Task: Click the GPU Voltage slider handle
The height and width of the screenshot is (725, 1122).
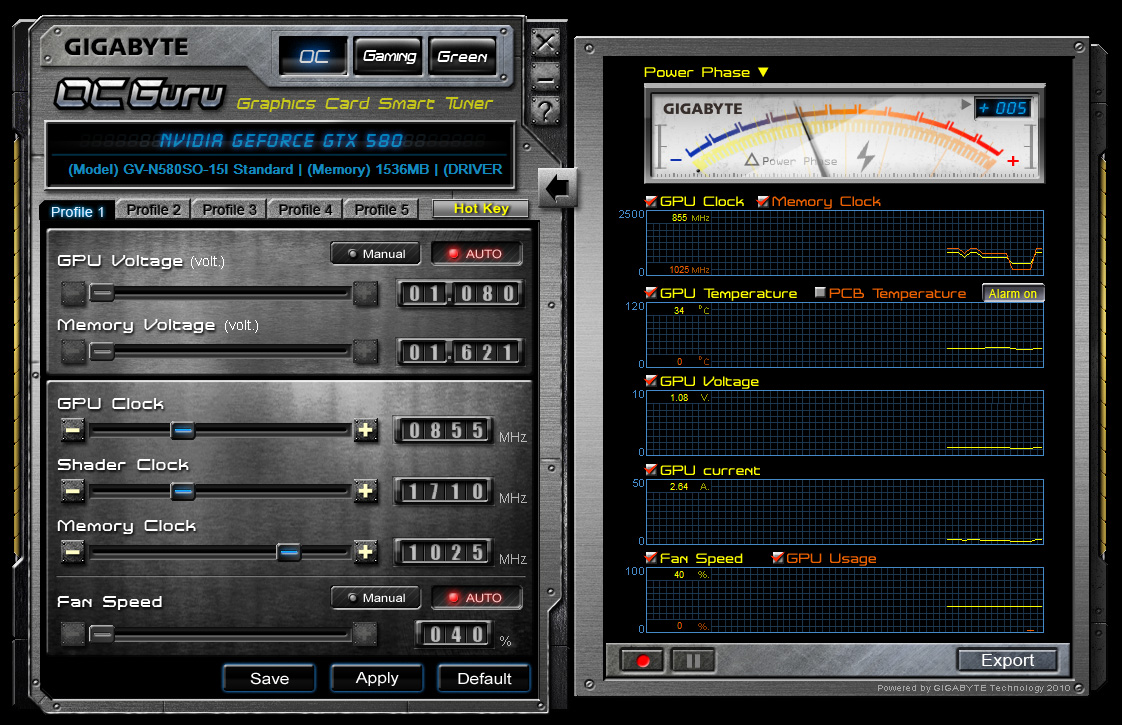Action: [x=102, y=292]
